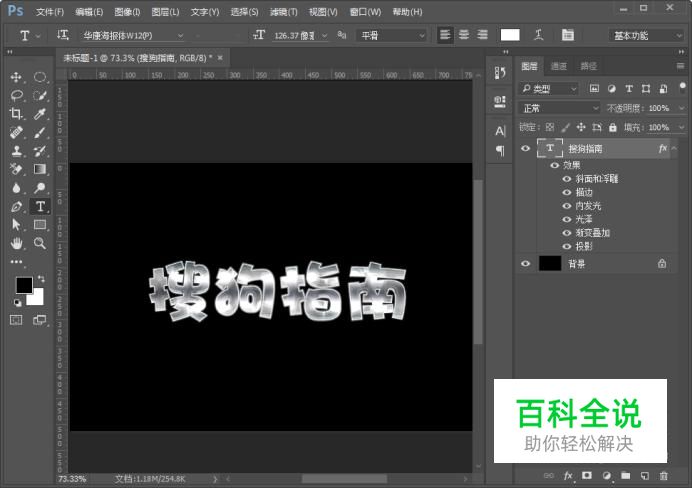
Task: Select the Eraser tool
Action: click(16, 169)
